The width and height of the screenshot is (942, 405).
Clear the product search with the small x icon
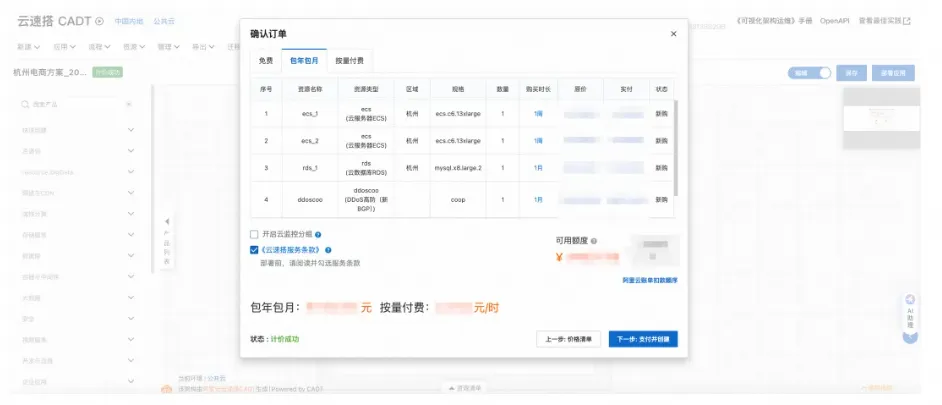[129, 105]
